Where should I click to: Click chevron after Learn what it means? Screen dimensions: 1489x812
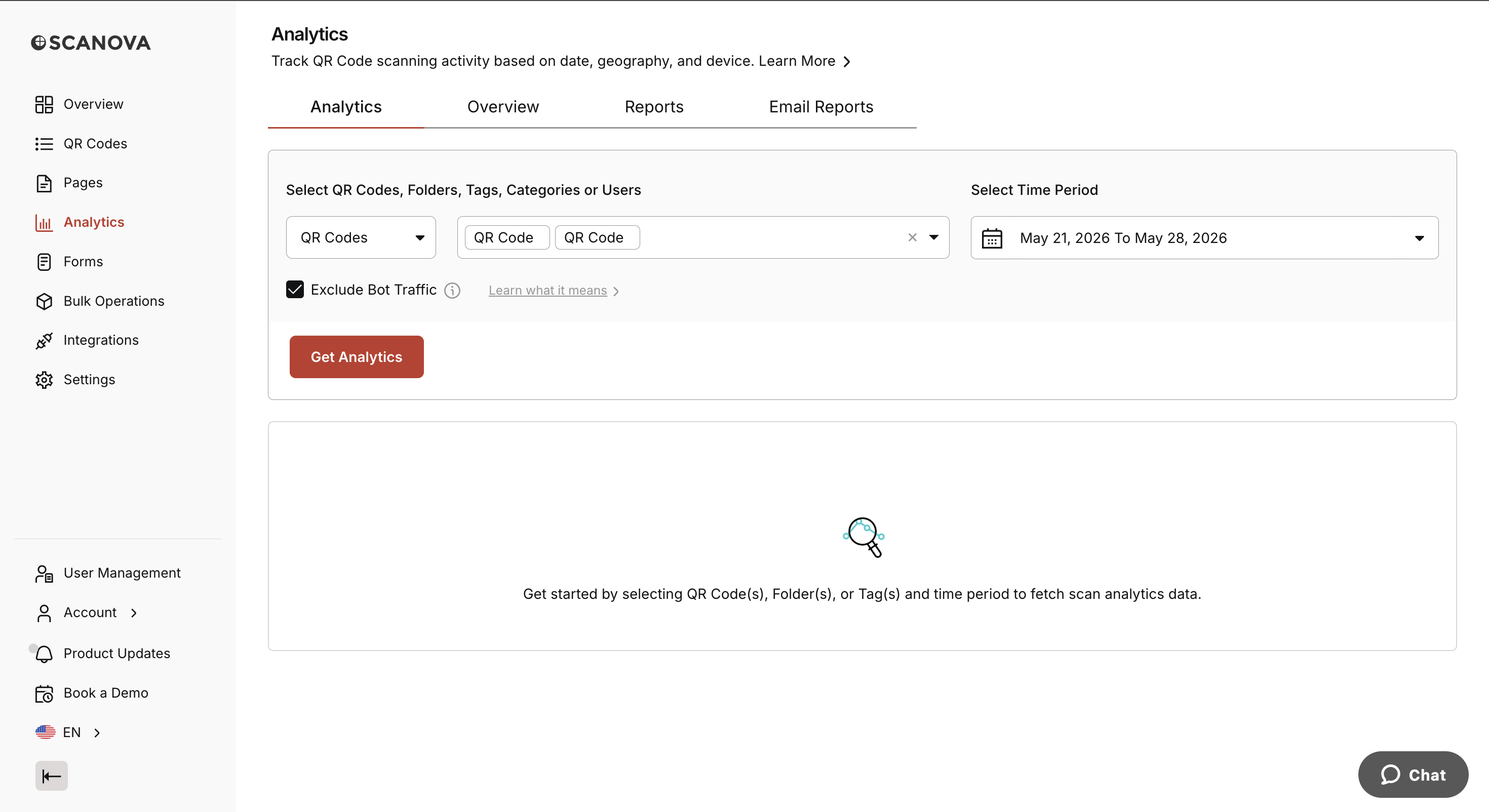click(x=615, y=291)
